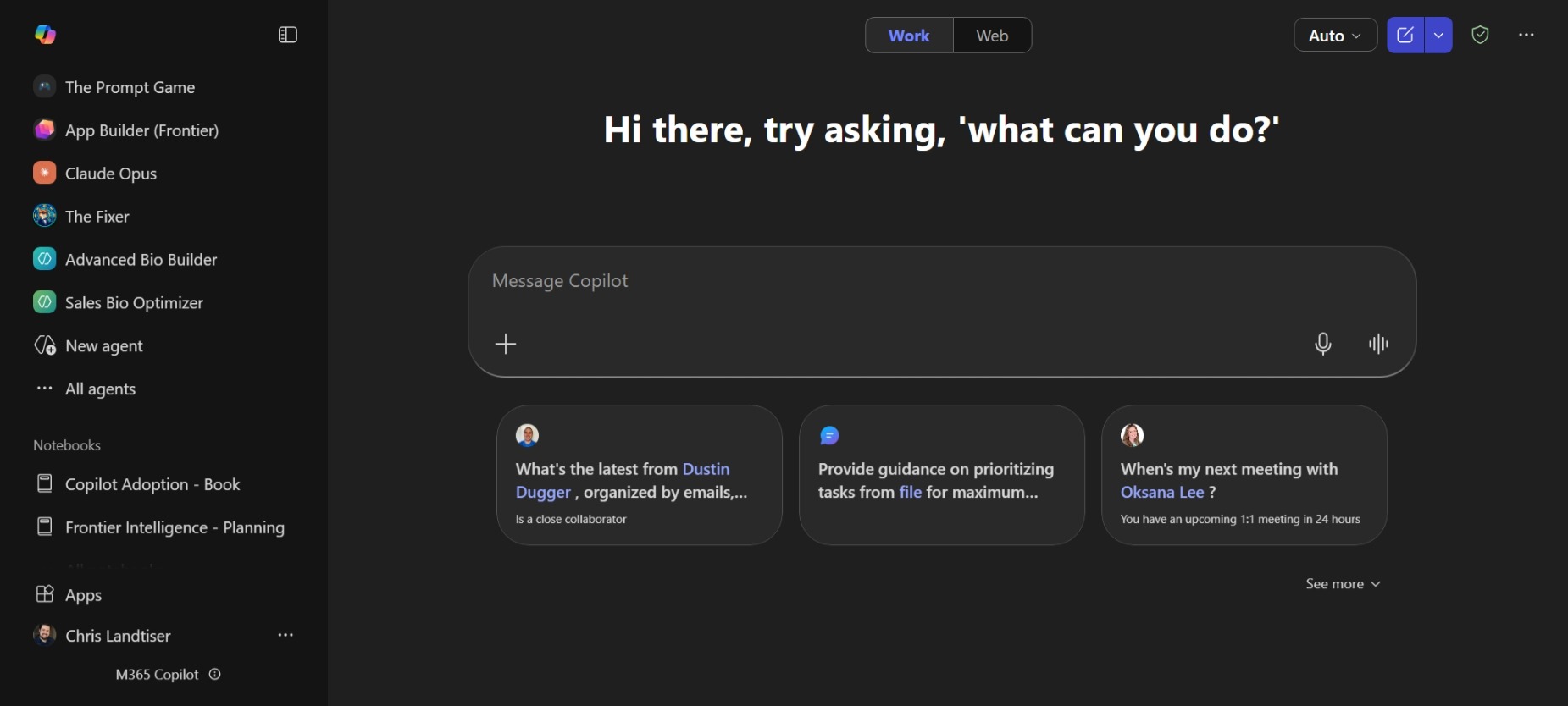The image size is (1568, 706).
Task: Click the file link in prioritizing card
Action: tap(911, 492)
